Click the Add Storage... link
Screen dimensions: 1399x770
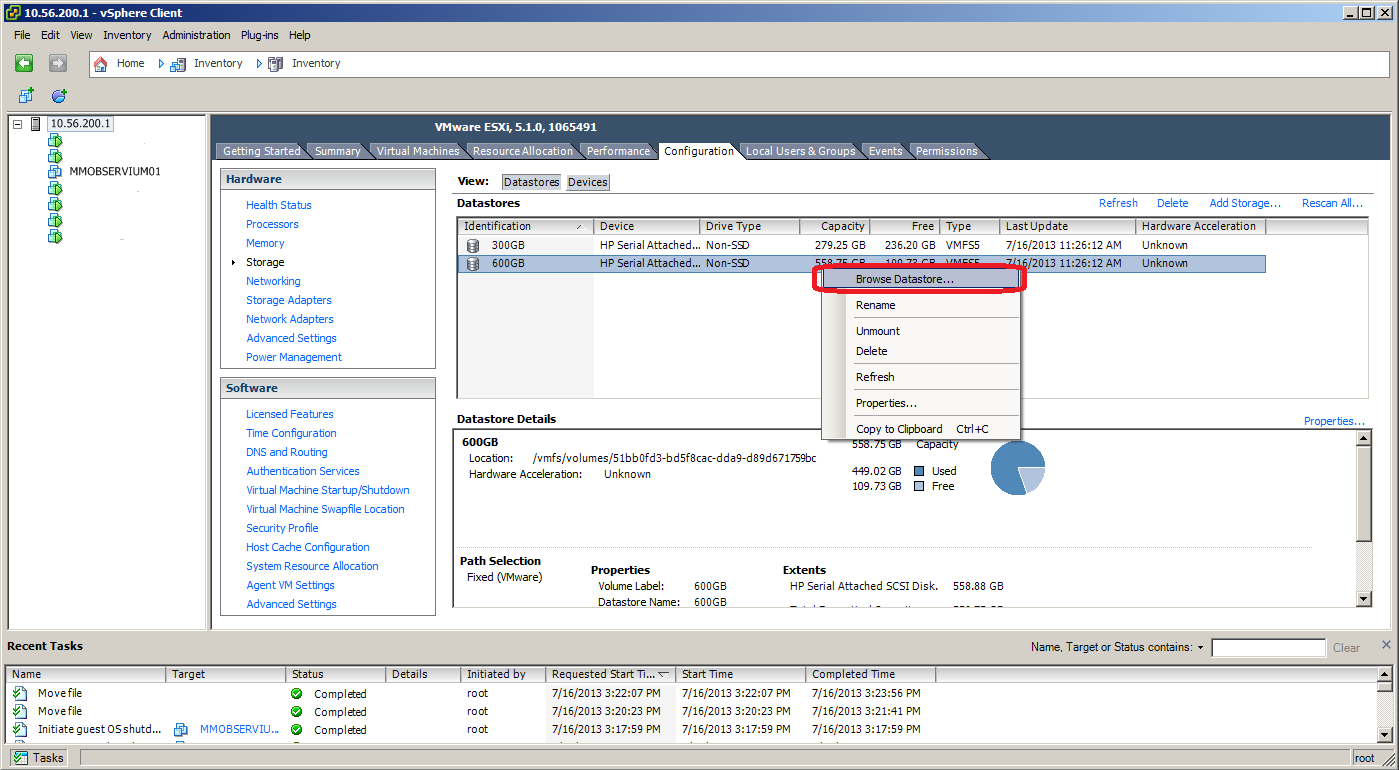[1245, 203]
